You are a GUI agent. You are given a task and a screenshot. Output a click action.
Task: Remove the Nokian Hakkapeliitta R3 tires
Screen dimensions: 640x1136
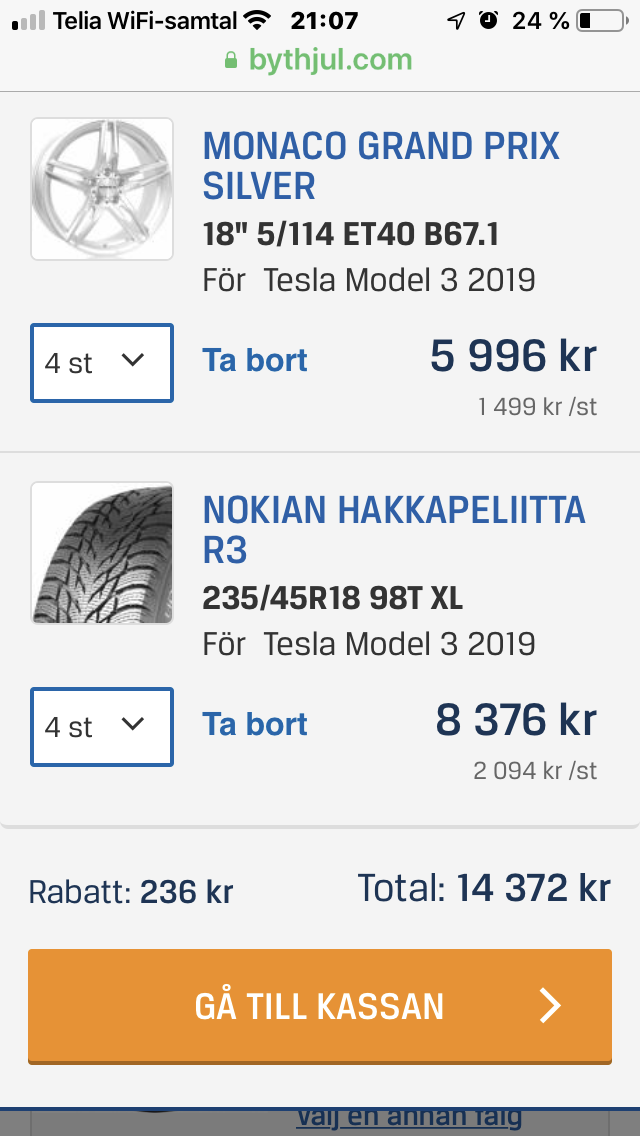coord(255,724)
